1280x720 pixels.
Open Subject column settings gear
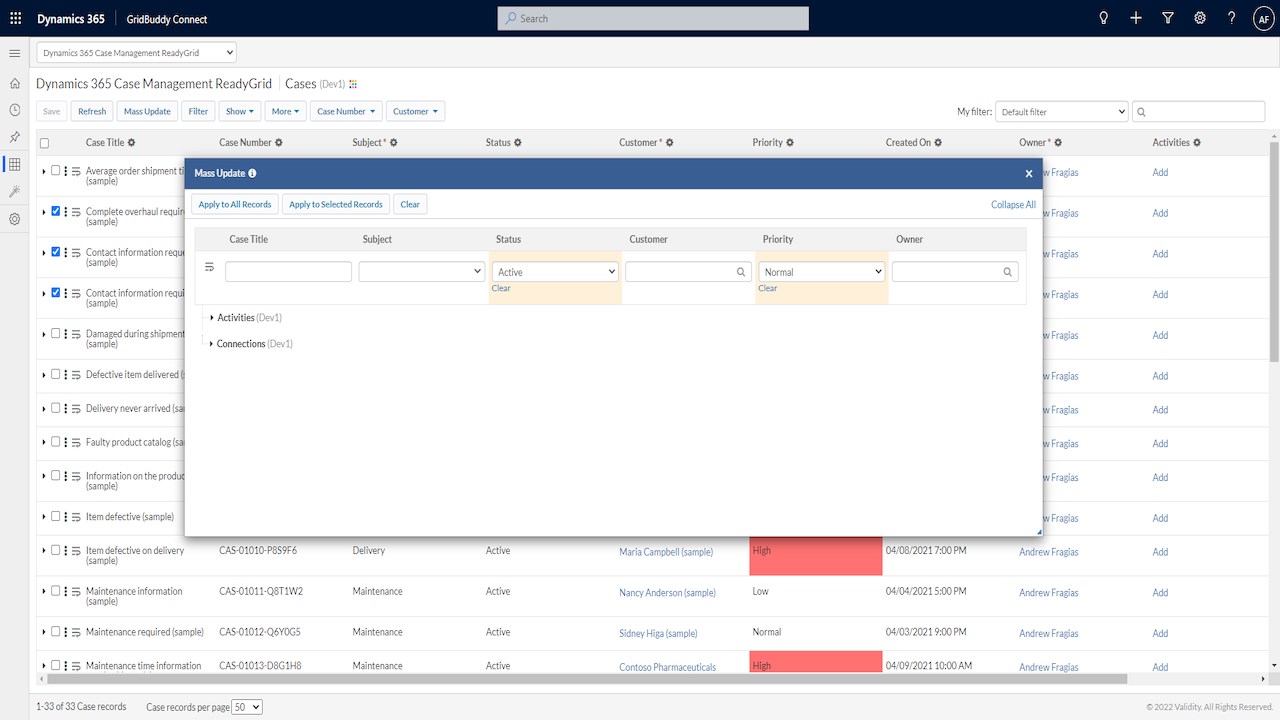coord(394,143)
